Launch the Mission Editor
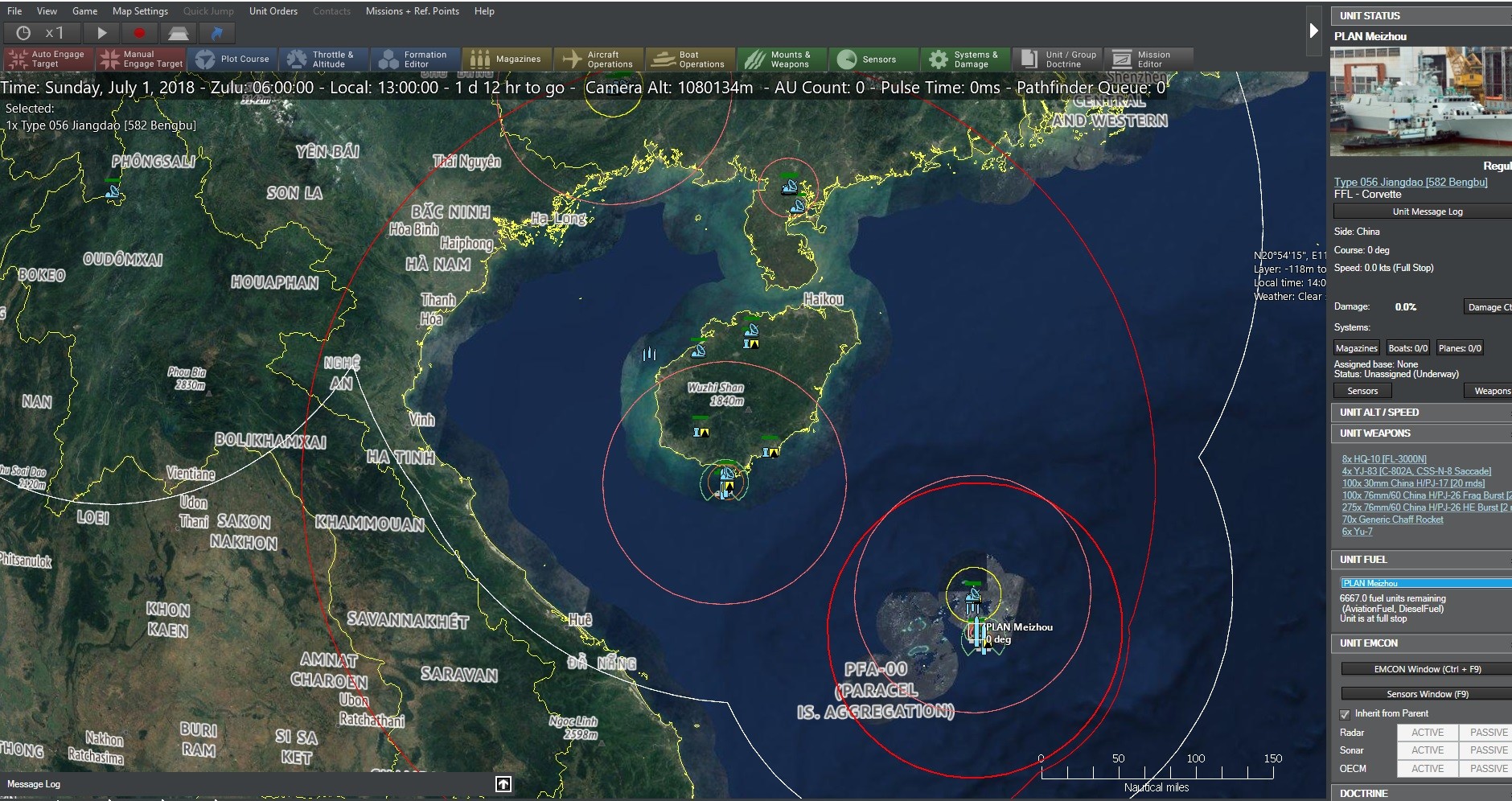1512x801 pixels. pyautogui.click(x=1150, y=58)
